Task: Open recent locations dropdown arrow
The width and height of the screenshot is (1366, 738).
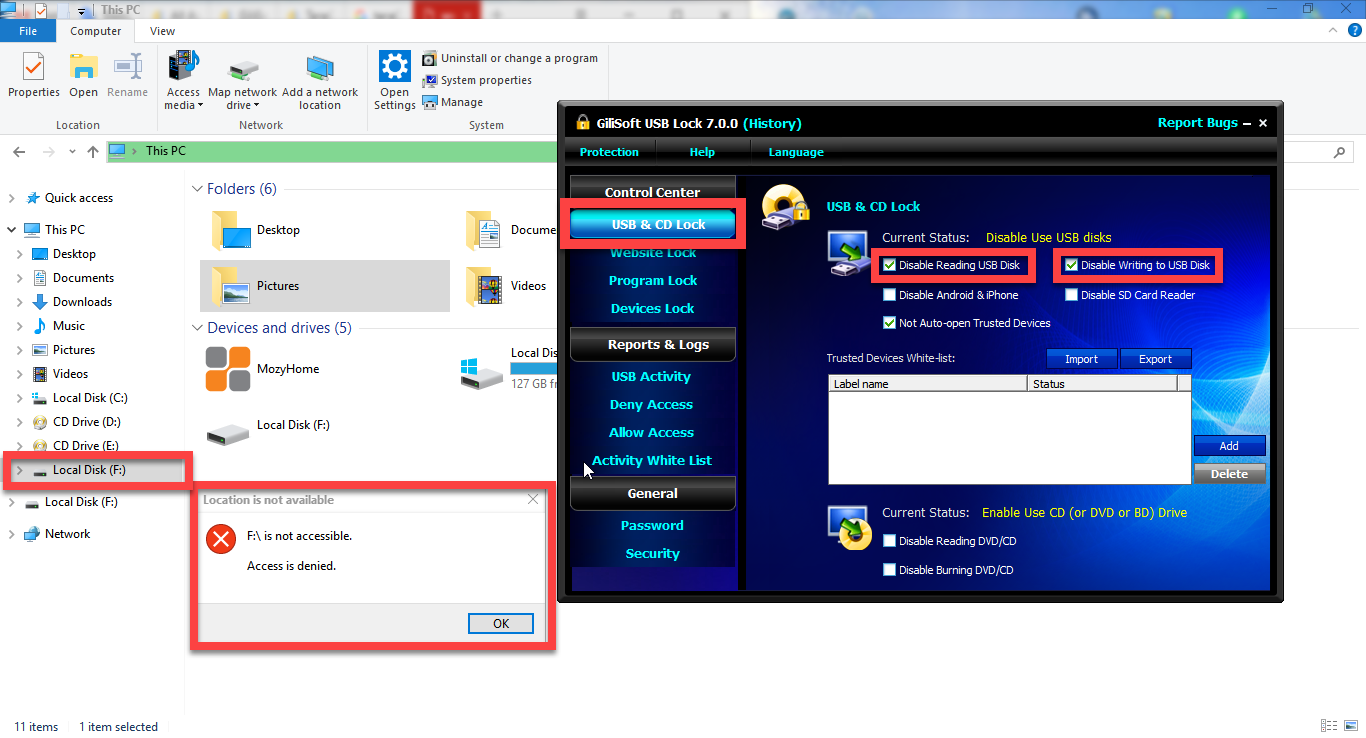Action: point(72,152)
